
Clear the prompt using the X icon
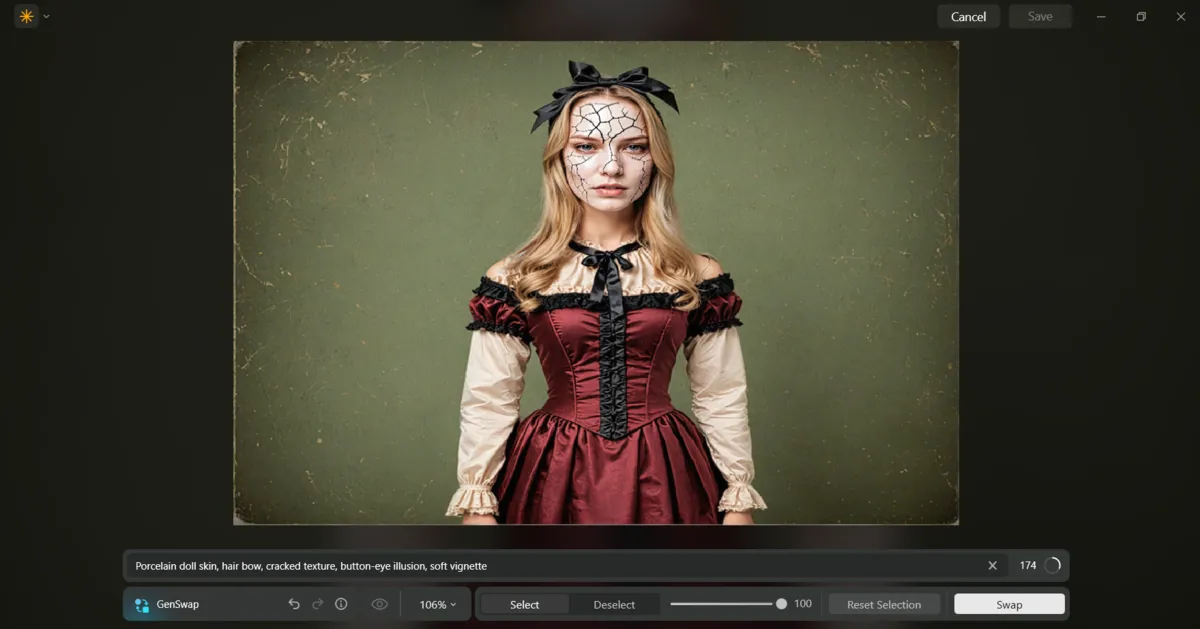coord(992,565)
